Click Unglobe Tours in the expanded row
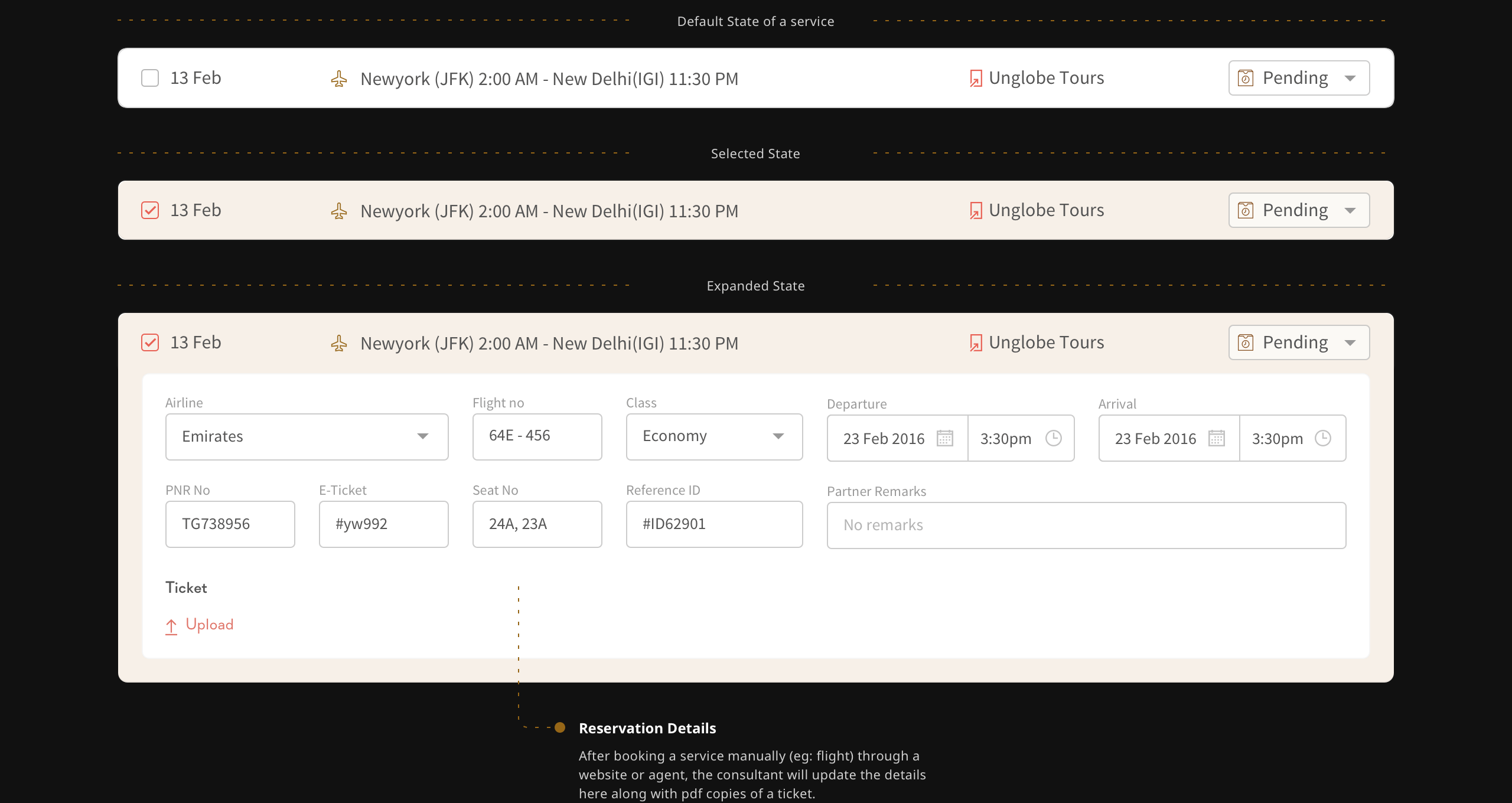Image resolution: width=1512 pixels, height=803 pixels. (1046, 342)
